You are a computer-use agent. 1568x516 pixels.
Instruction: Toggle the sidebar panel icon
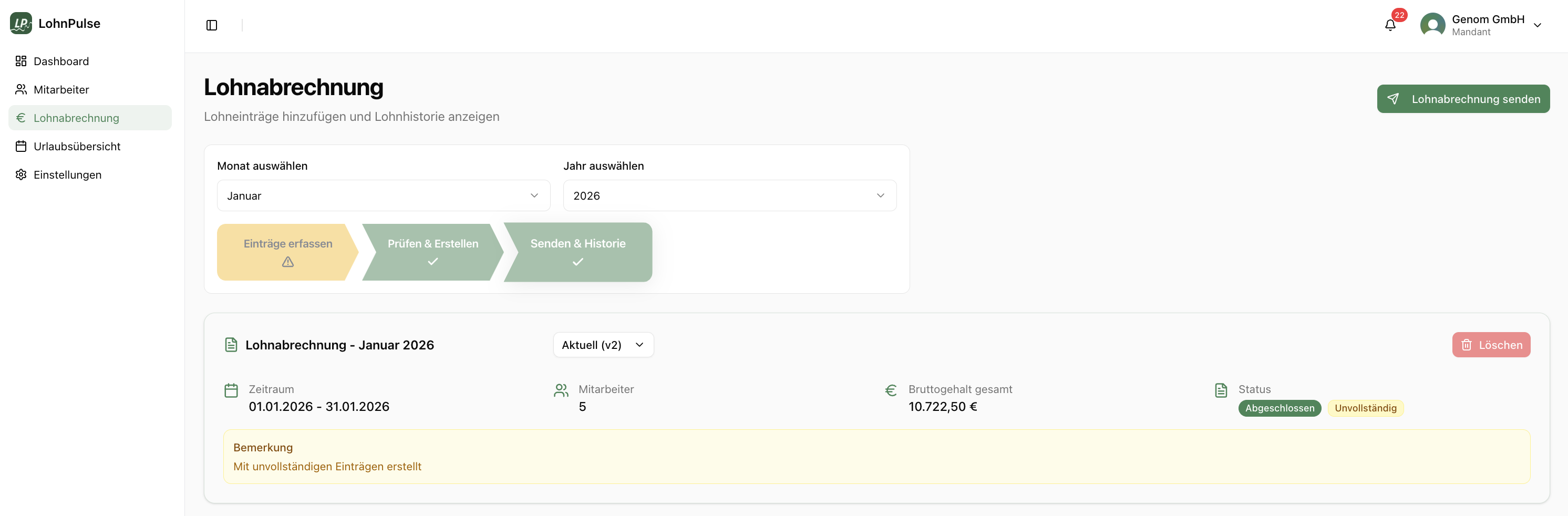211,25
